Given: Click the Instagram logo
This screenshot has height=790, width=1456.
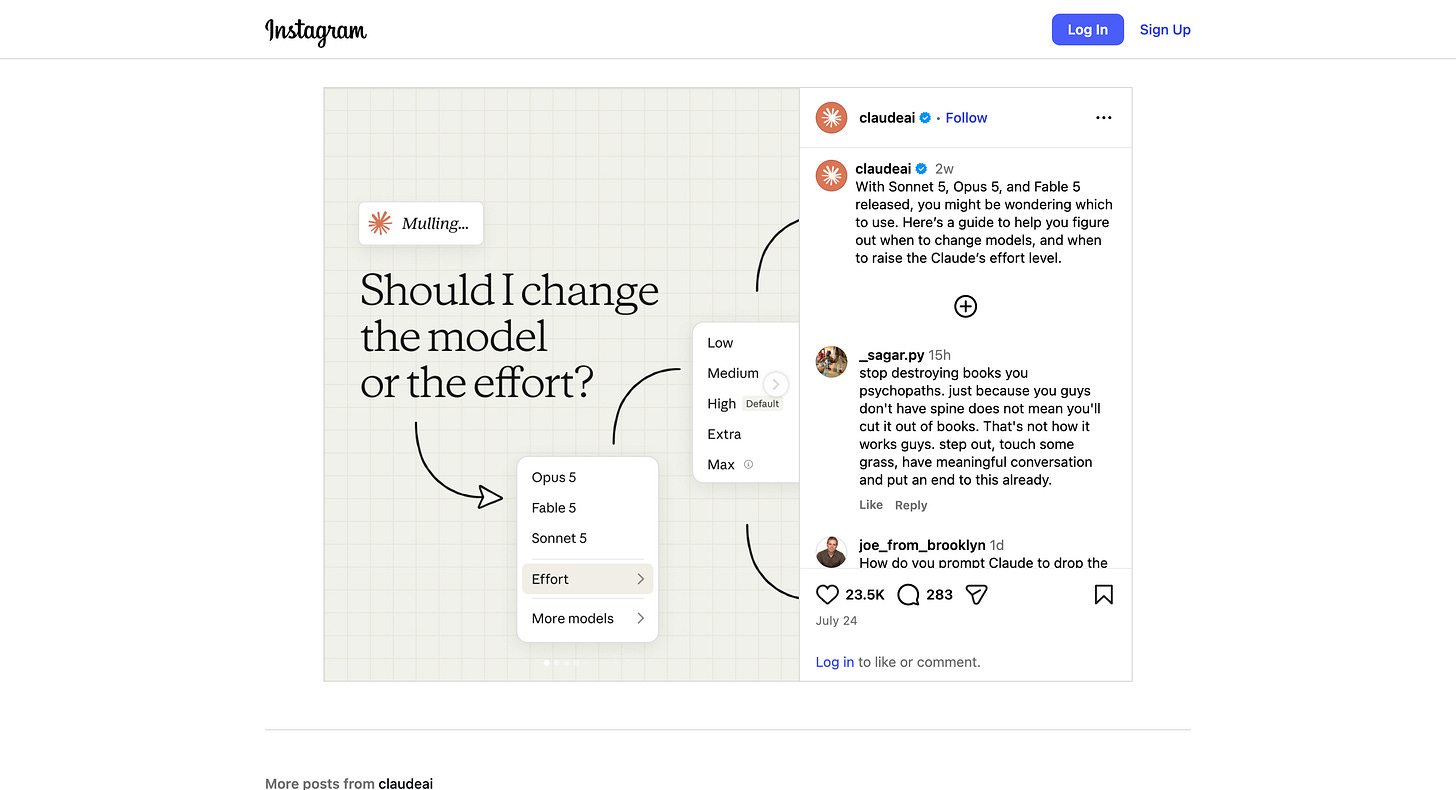Looking at the screenshot, I should [x=316, y=31].
